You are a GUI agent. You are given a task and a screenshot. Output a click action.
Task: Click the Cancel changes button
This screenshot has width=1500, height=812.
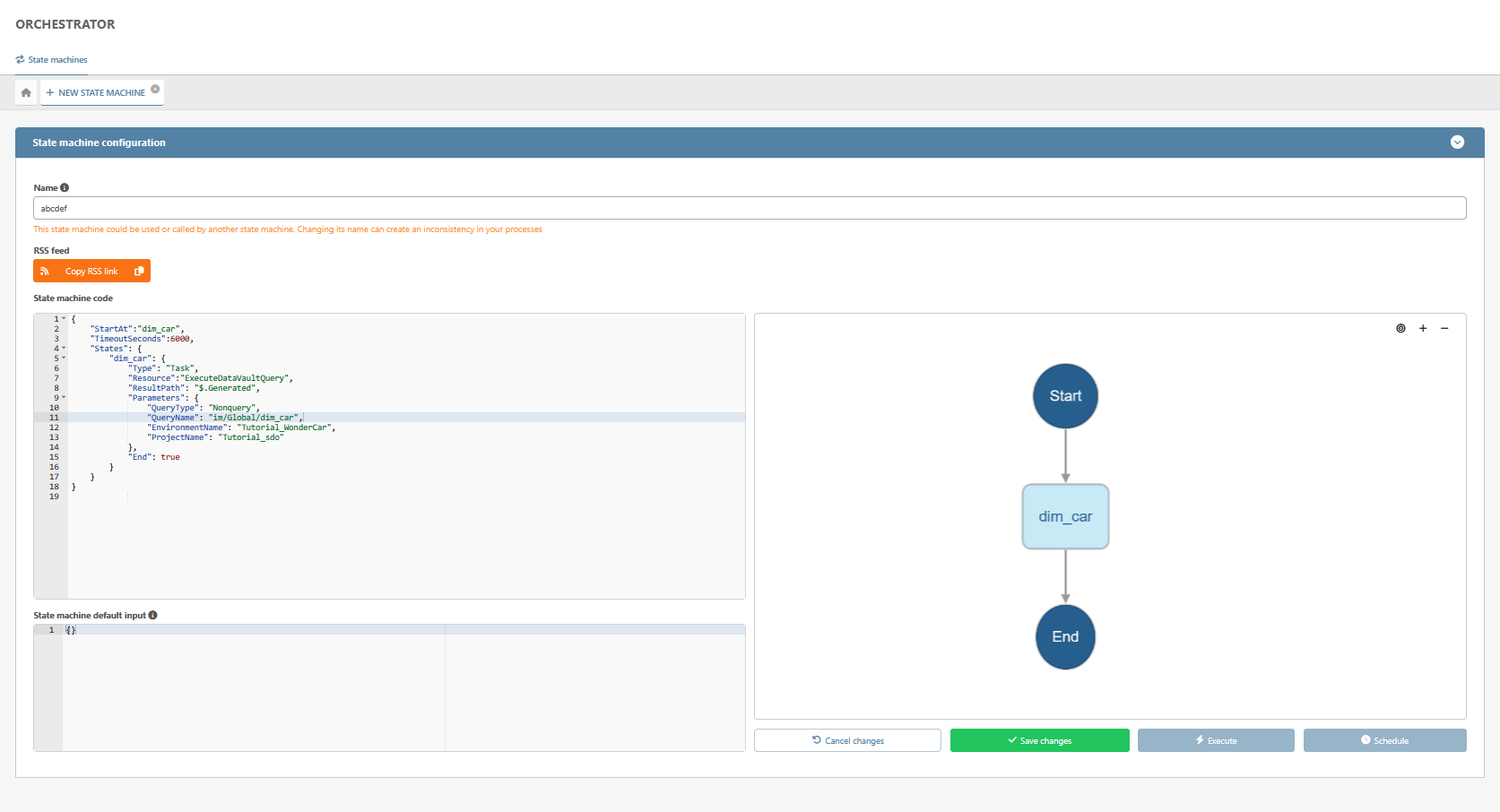(x=847, y=740)
